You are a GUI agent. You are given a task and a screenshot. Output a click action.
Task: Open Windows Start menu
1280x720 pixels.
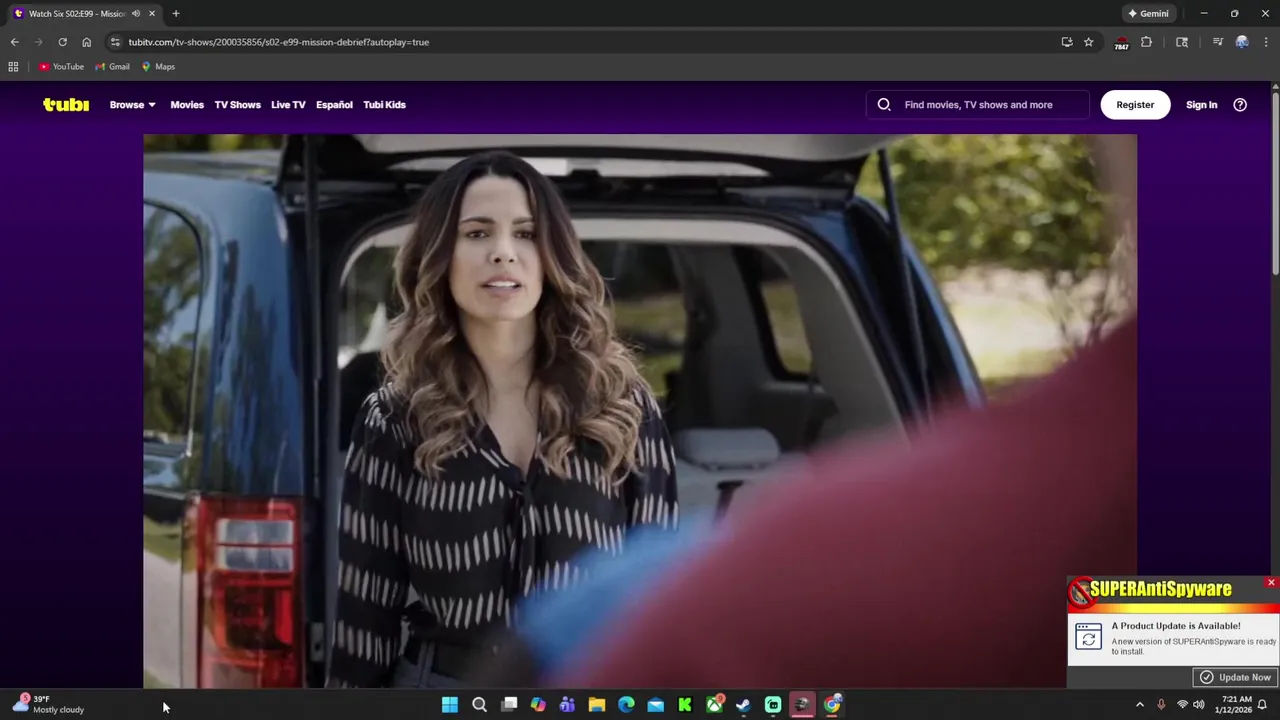(450, 705)
